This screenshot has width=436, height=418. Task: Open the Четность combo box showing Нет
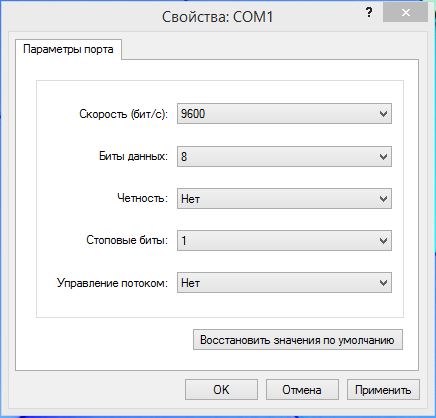pyautogui.click(x=284, y=199)
